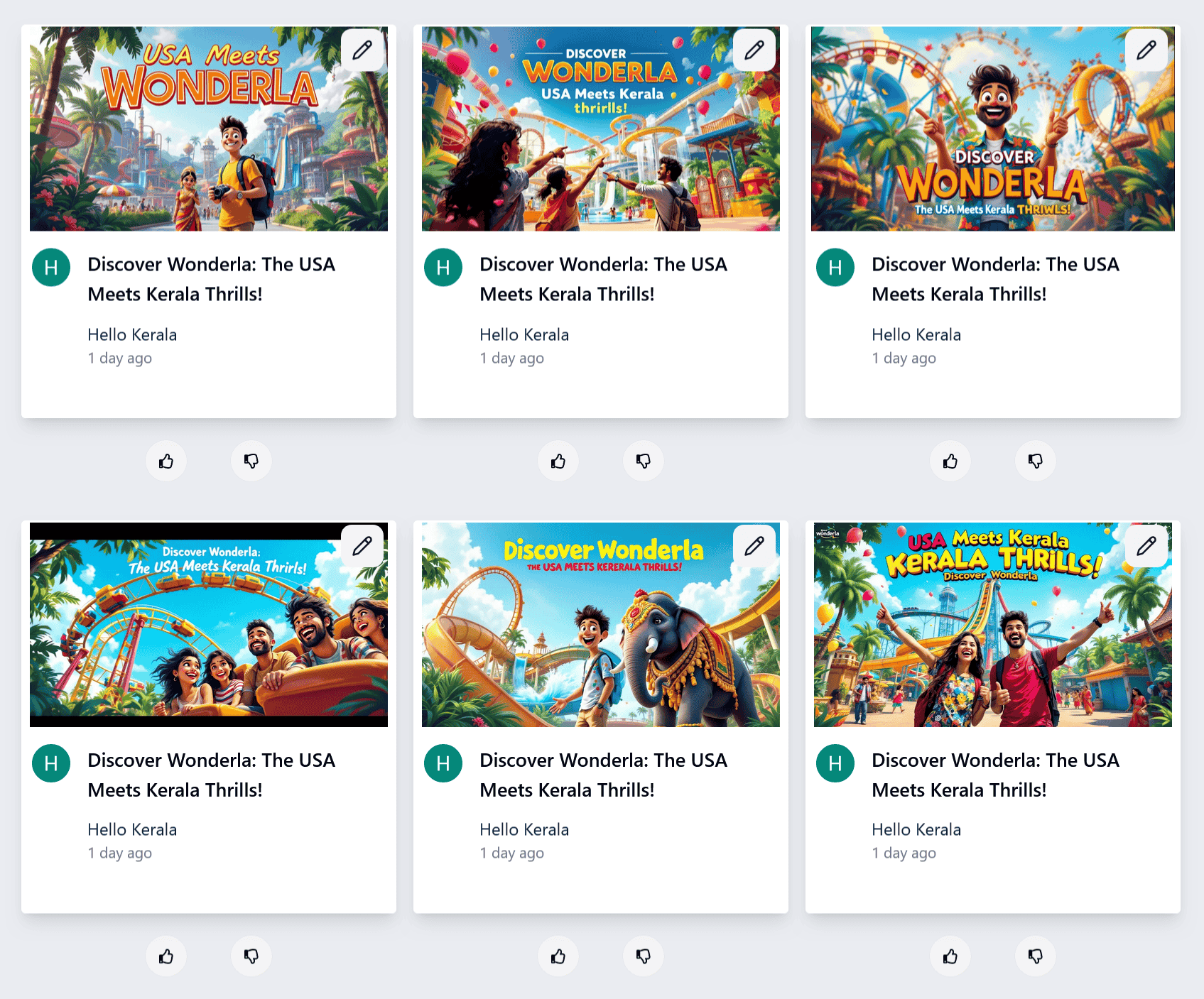
Task: Like the bearded man 'THRIWLS' card
Action: (x=950, y=462)
